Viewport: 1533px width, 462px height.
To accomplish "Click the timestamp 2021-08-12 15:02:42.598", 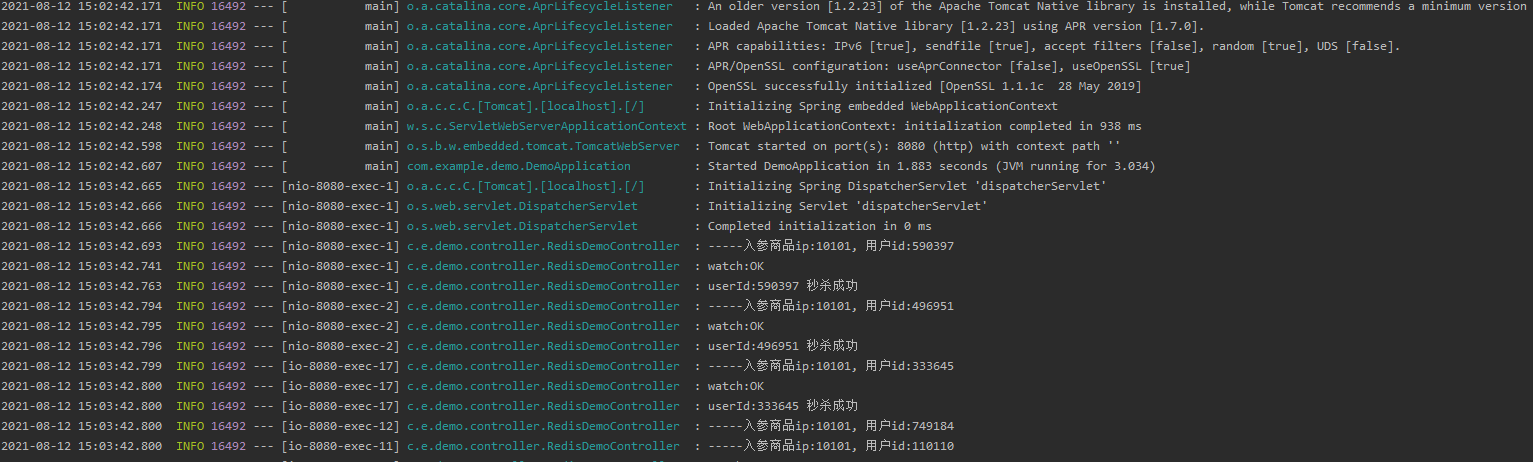I will 82,146.
